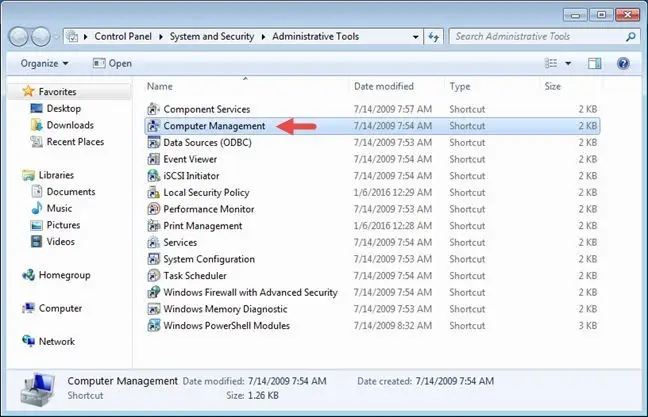
Task: Open the recent pages dropdown arrow
Action: click(56, 37)
